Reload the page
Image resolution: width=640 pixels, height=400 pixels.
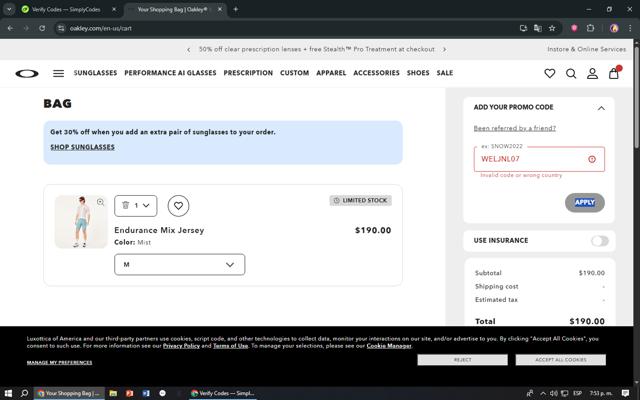(42, 28)
